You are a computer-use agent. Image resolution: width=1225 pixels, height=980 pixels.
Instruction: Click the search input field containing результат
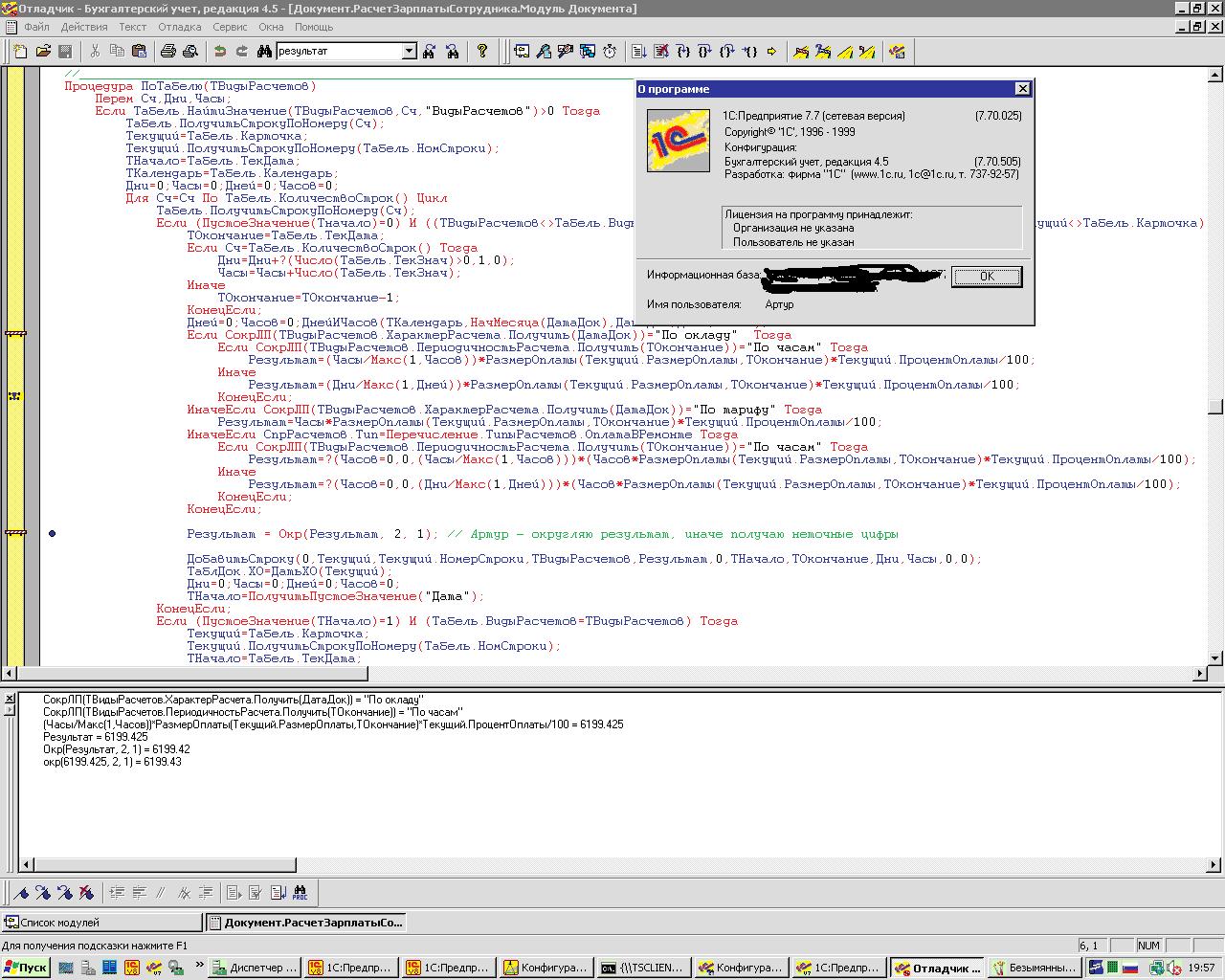[338, 52]
